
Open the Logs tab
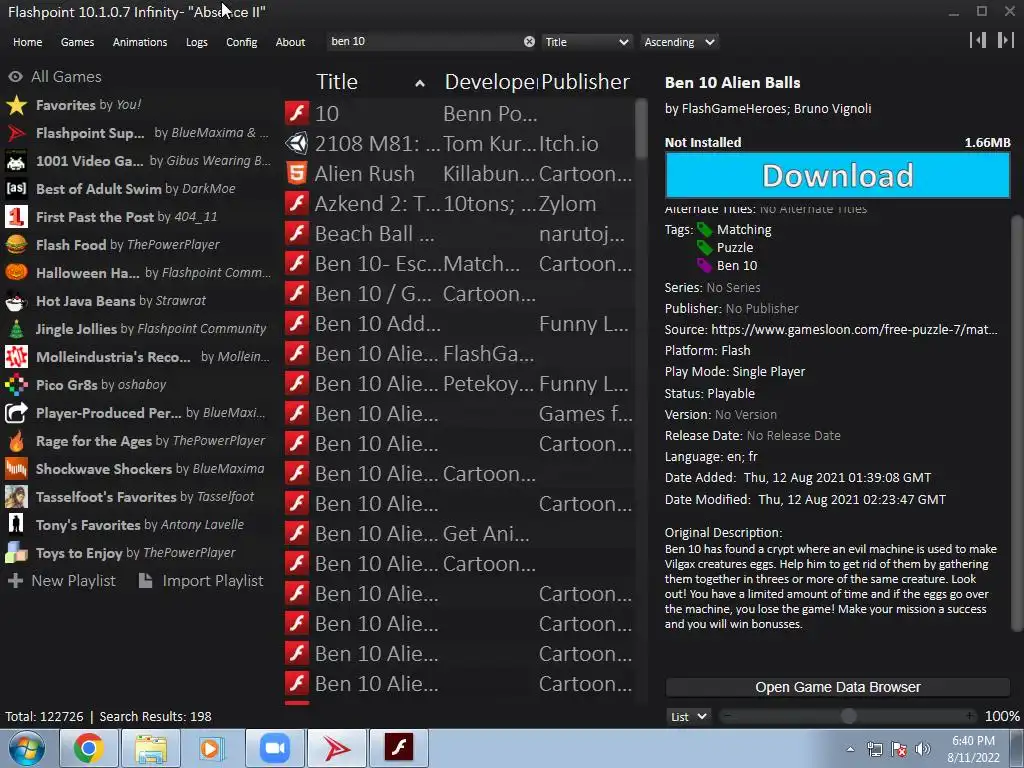(x=197, y=42)
